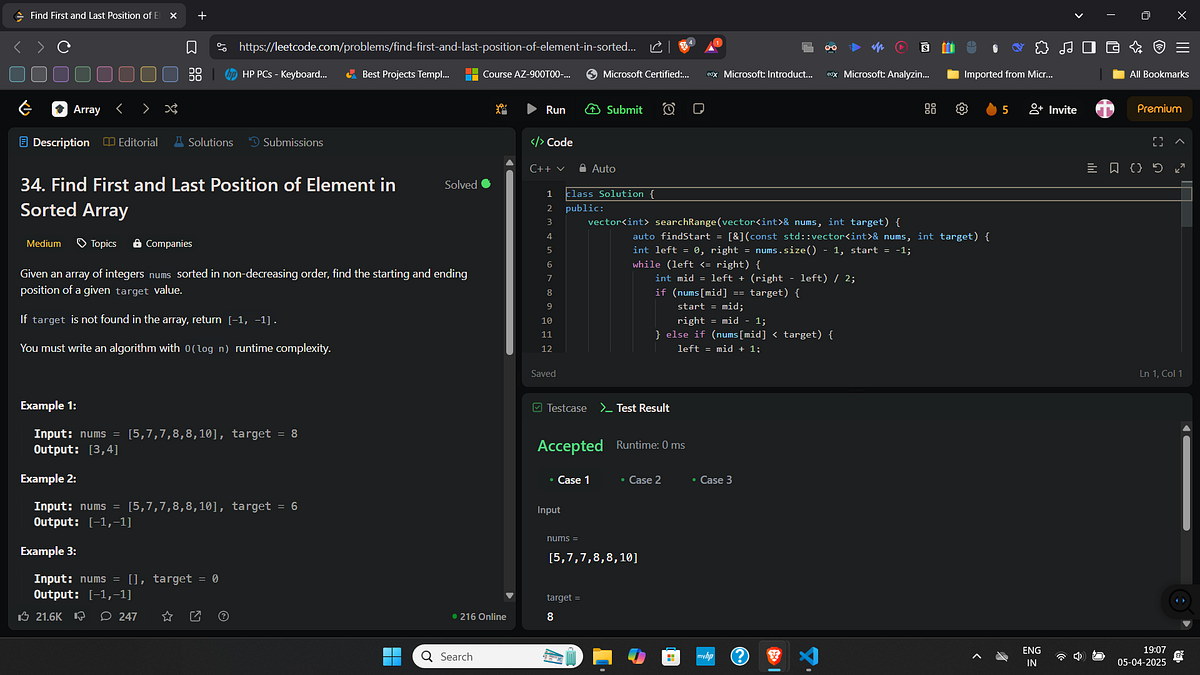Expand the browser tab search dropdown
This screenshot has width=1200, height=675.
(x=1077, y=17)
